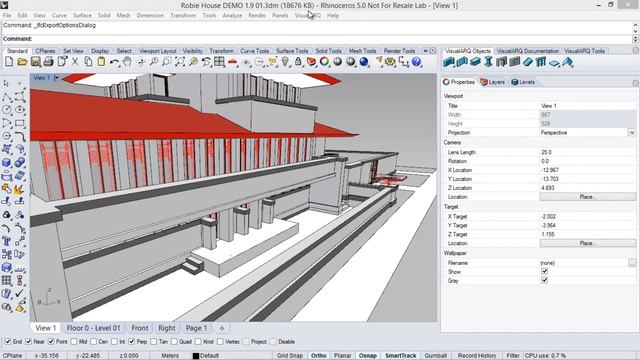Click the Help question mark icon
The height and width of the screenshot is (360, 640).
(416, 62)
